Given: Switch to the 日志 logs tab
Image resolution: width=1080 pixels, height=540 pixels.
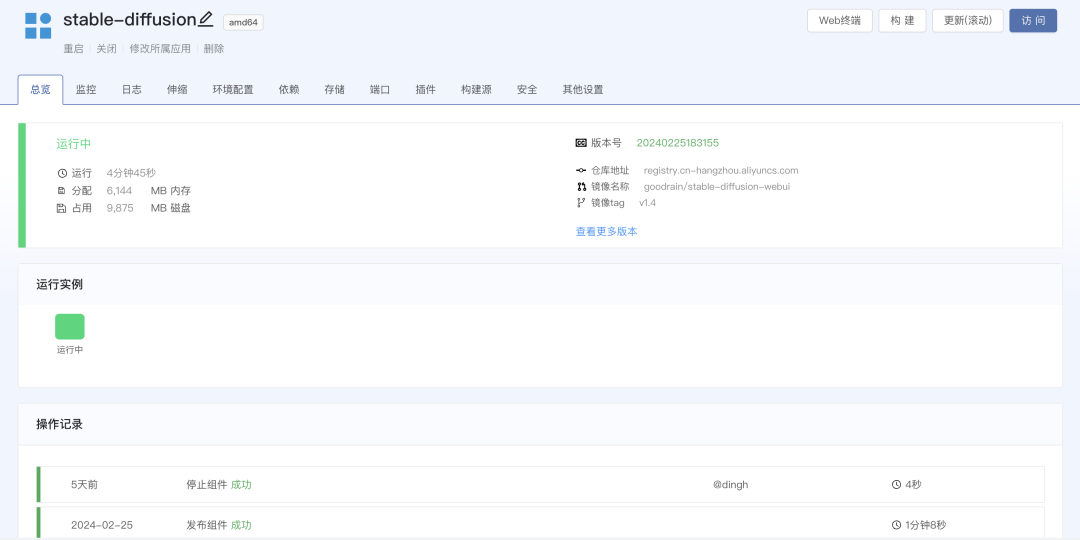Looking at the screenshot, I should (x=132, y=90).
